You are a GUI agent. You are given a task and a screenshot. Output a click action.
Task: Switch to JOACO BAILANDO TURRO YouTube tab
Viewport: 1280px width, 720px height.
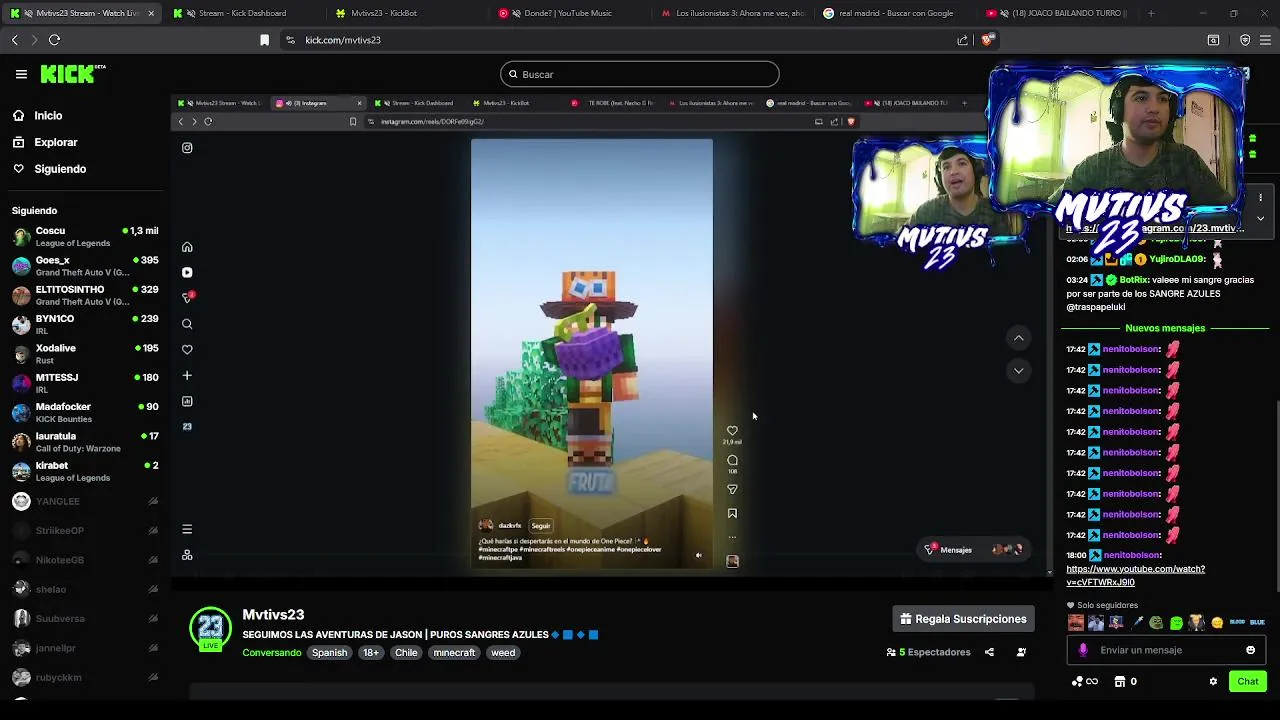point(1060,13)
